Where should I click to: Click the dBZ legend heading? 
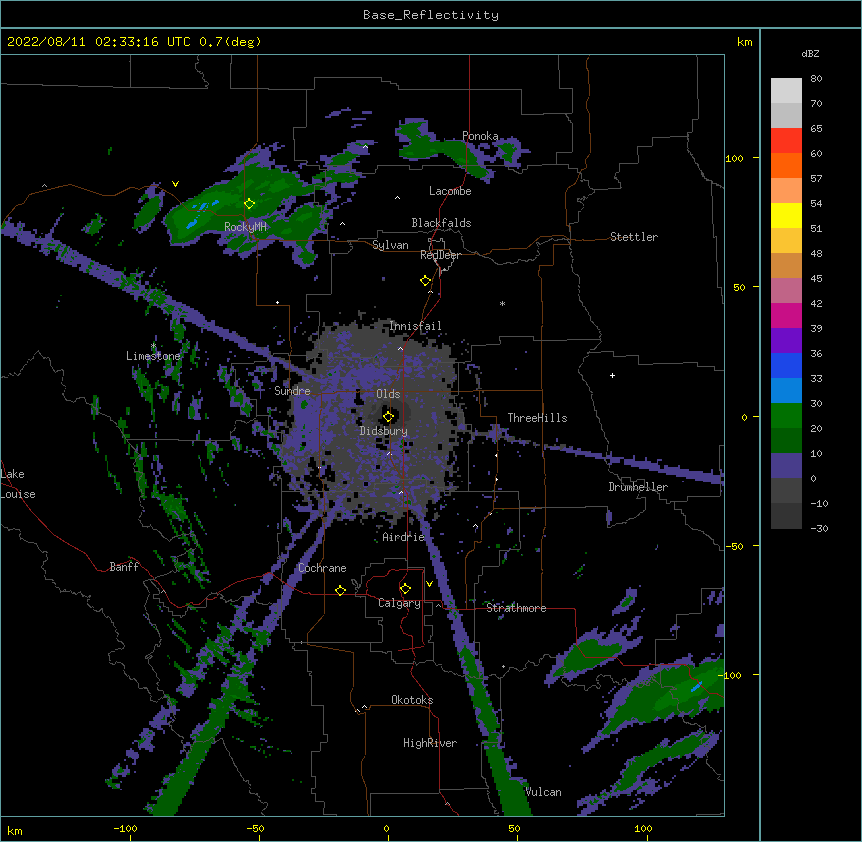(x=810, y=53)
